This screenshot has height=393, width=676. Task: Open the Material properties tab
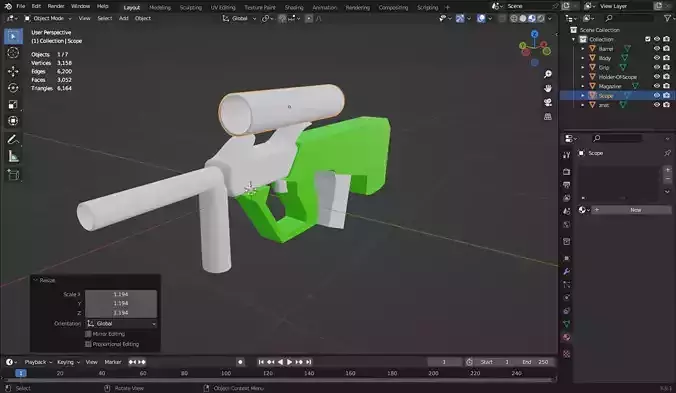pos(566,337)
